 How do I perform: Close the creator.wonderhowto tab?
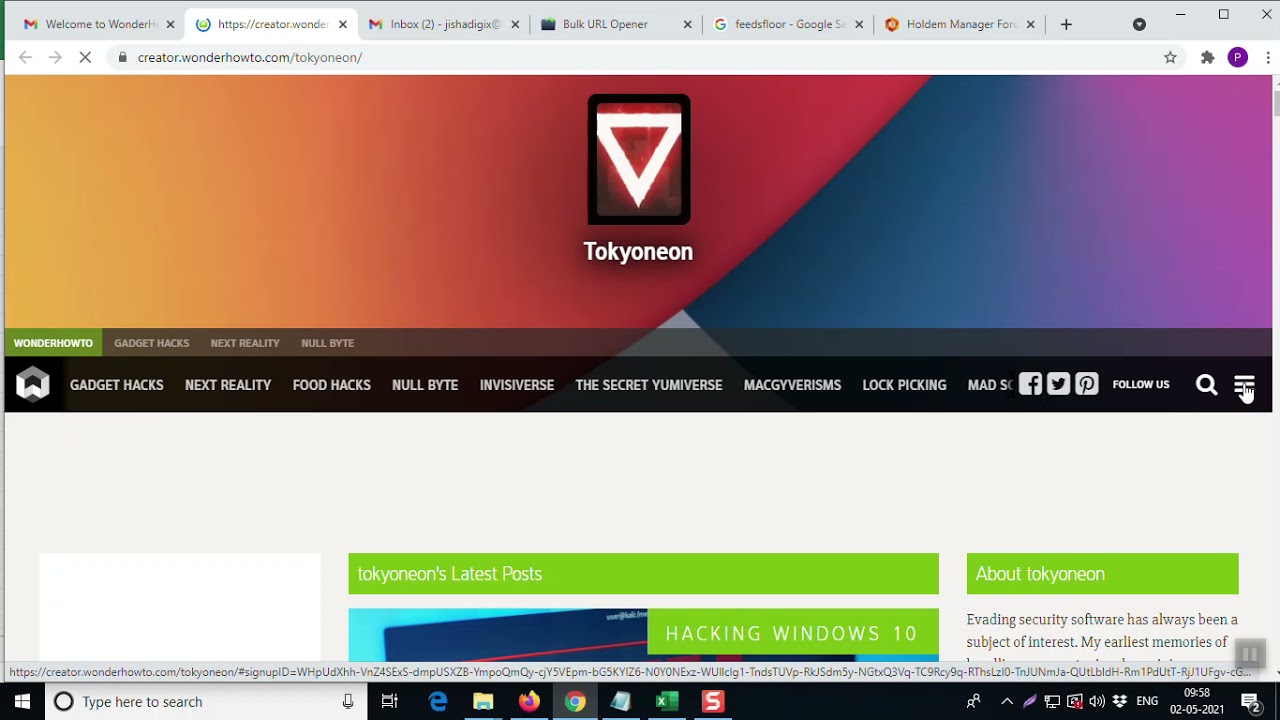tap(343, 24)
